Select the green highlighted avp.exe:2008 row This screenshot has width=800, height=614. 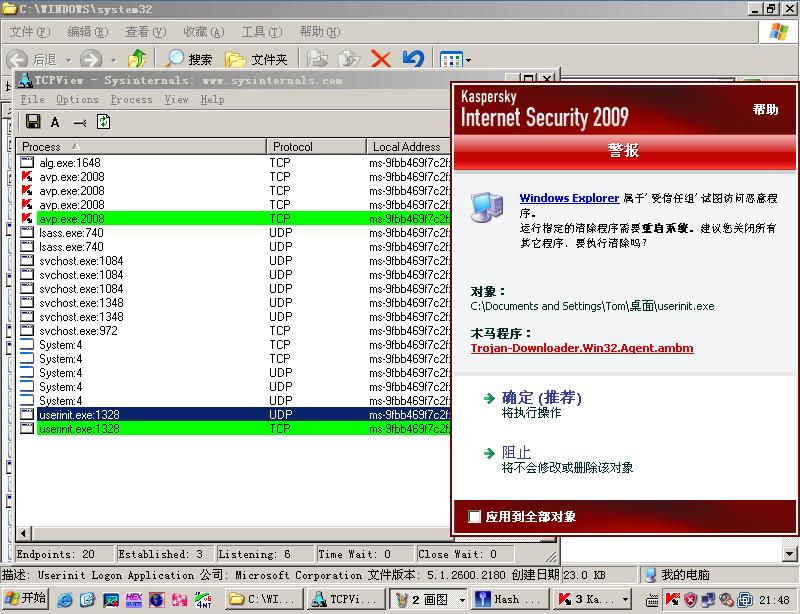click(233, 218)
